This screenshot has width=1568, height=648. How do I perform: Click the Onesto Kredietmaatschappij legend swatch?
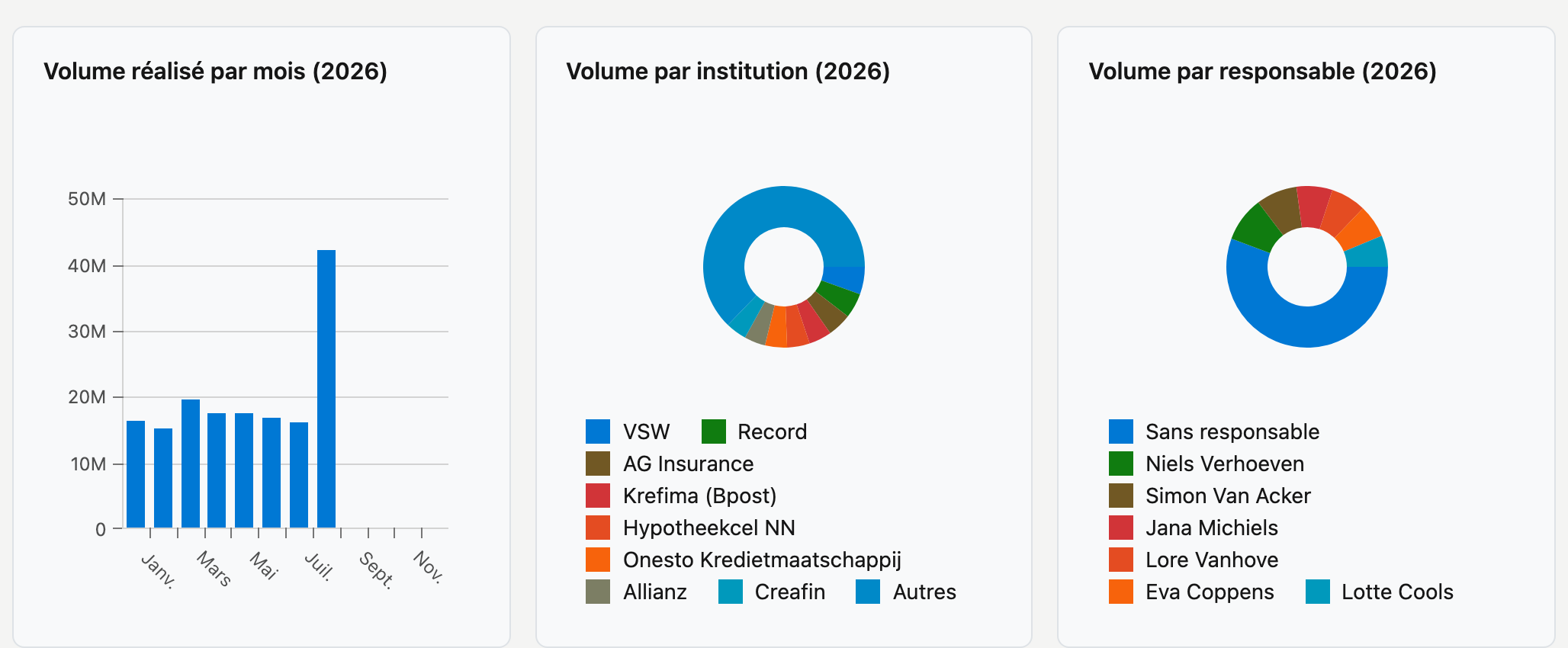(598, 560)
